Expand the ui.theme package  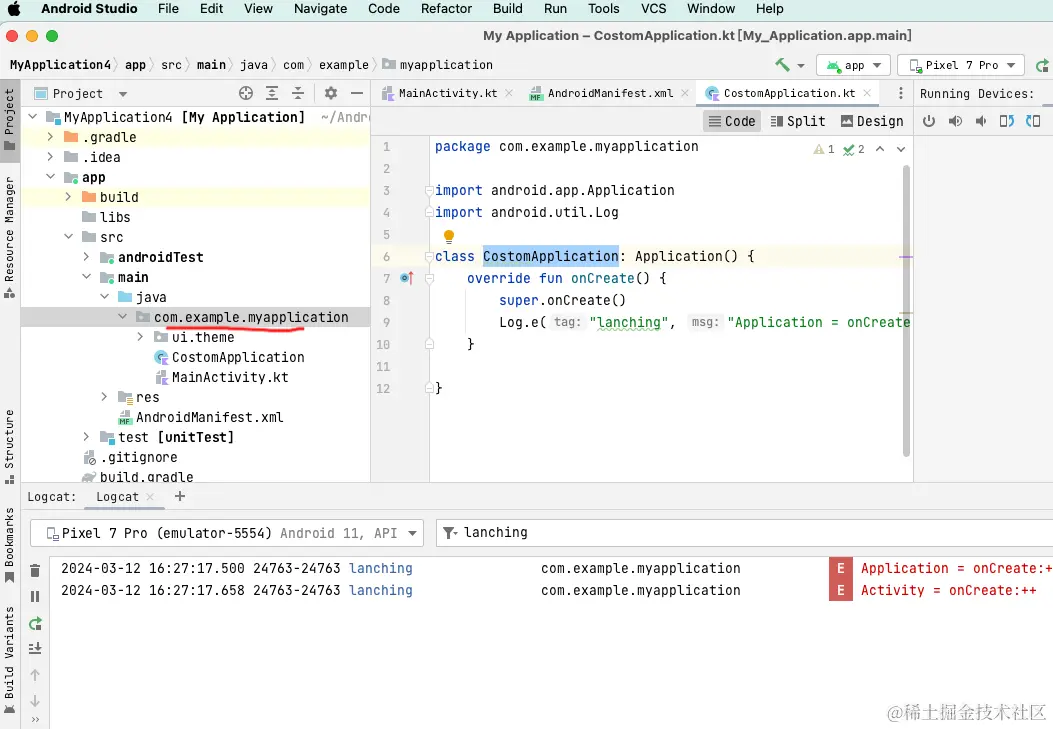[140, 337]
